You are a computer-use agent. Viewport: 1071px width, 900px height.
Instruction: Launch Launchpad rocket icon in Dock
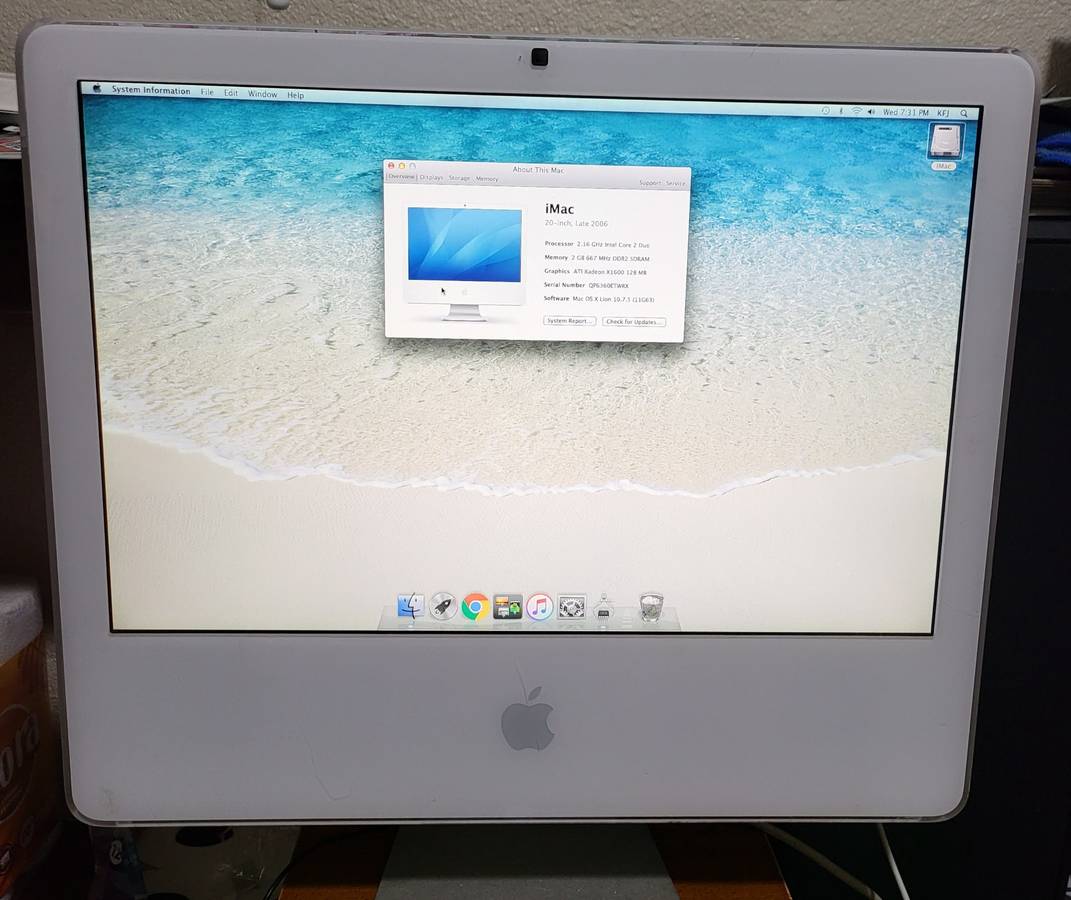[443, 606]
